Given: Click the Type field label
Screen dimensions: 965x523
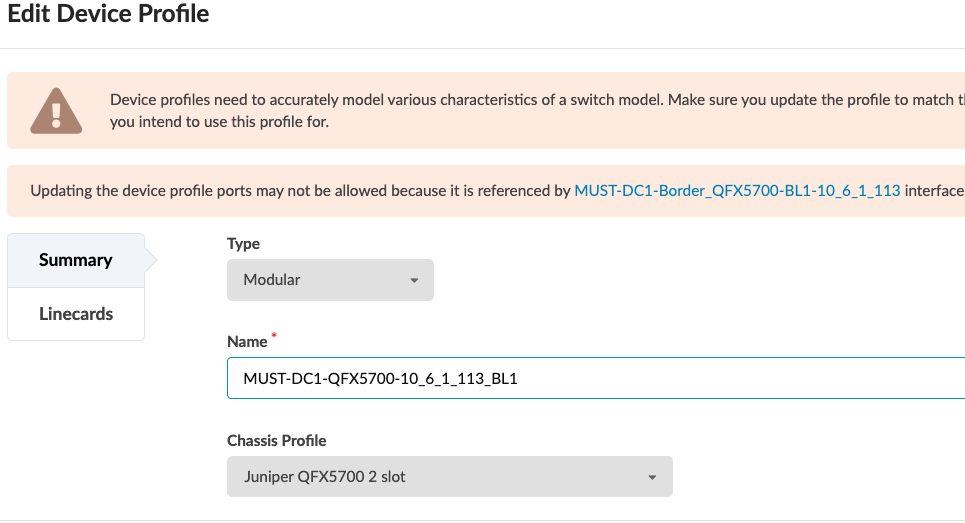Looking at the screenshot, I should click(x=243, y=244).
